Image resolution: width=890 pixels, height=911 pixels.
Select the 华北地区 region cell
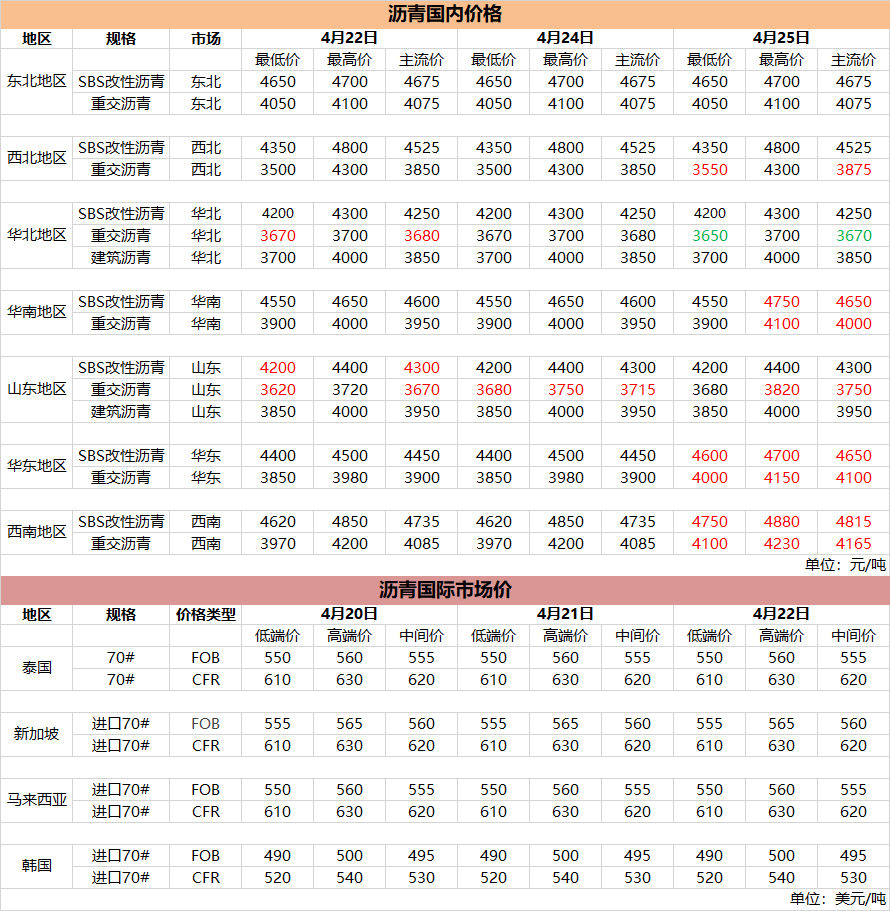coord(37,235)
